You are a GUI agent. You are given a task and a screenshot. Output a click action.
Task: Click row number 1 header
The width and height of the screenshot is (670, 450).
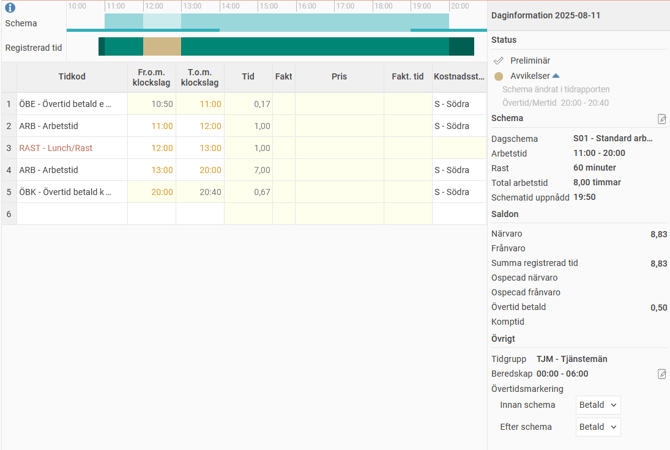pyautogui.click(x=9, y=104)
